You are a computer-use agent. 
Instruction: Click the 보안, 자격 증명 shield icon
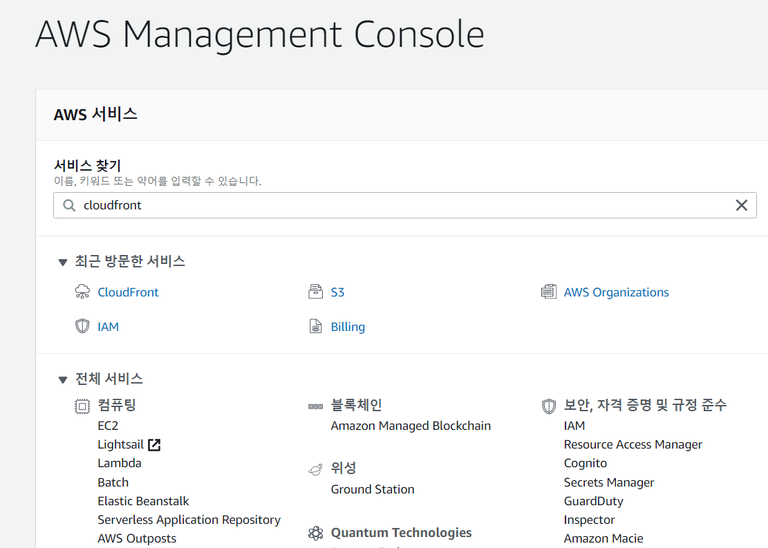pyautogui.click(x=549, y=406)
